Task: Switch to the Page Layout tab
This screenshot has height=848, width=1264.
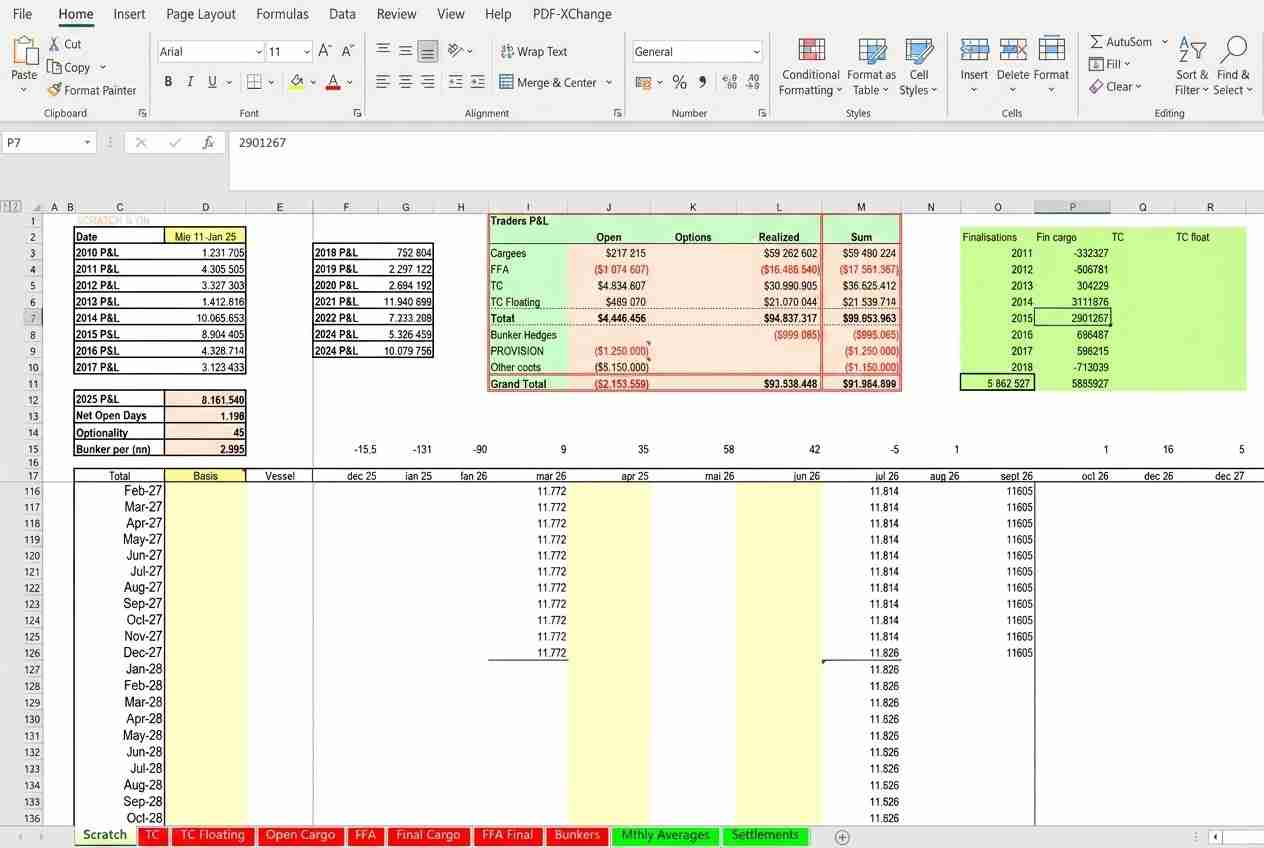Action: [201, 14]
